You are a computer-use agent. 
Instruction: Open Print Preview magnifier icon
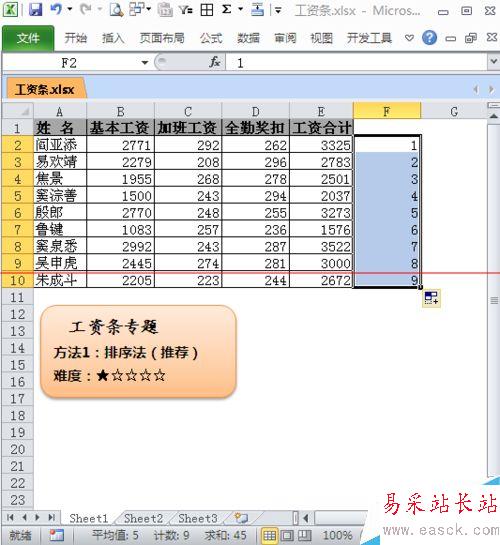pos(116,9)
